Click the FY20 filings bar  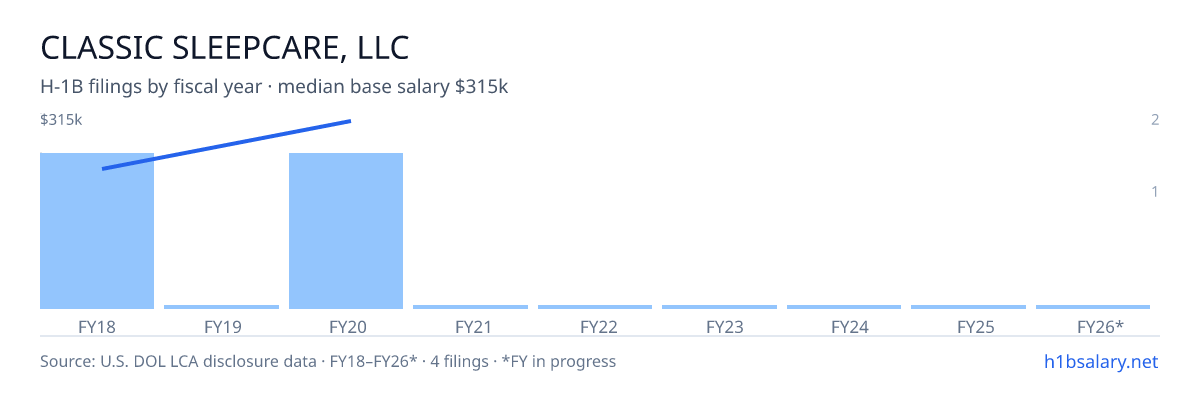pyautogui.click(x=346, y=231)
